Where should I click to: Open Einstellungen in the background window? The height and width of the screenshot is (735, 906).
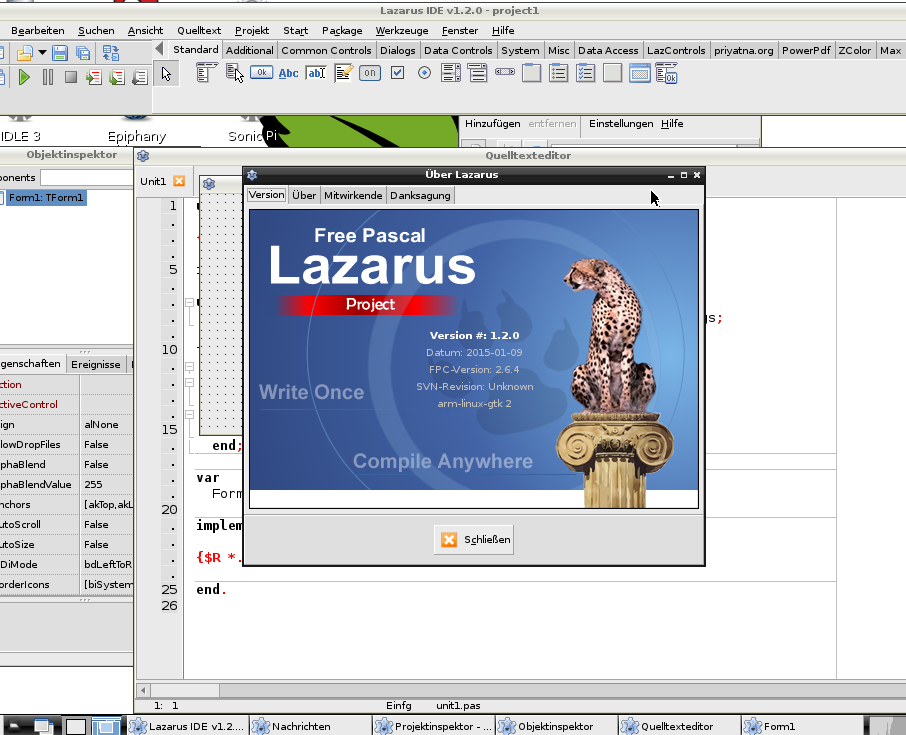tap(619, 123)
